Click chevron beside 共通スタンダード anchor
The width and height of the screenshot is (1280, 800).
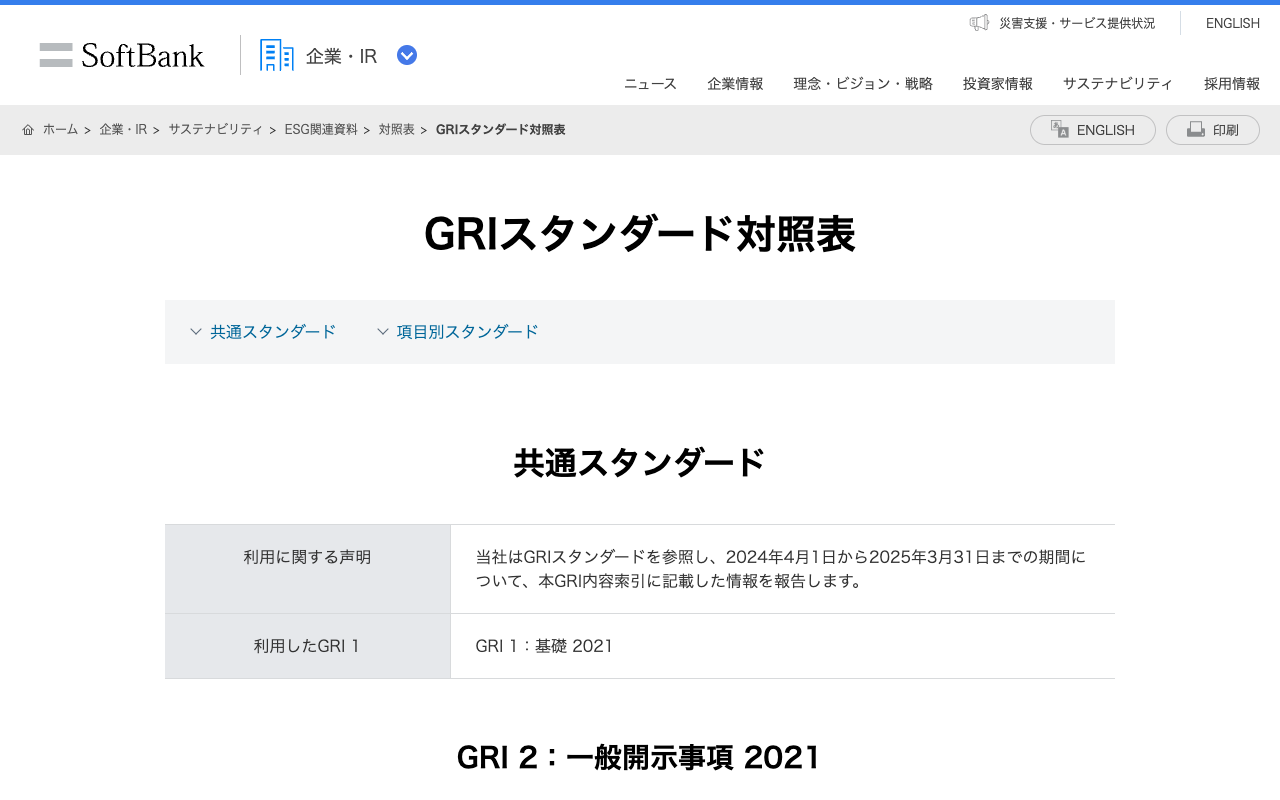click(x=196, y=332)
